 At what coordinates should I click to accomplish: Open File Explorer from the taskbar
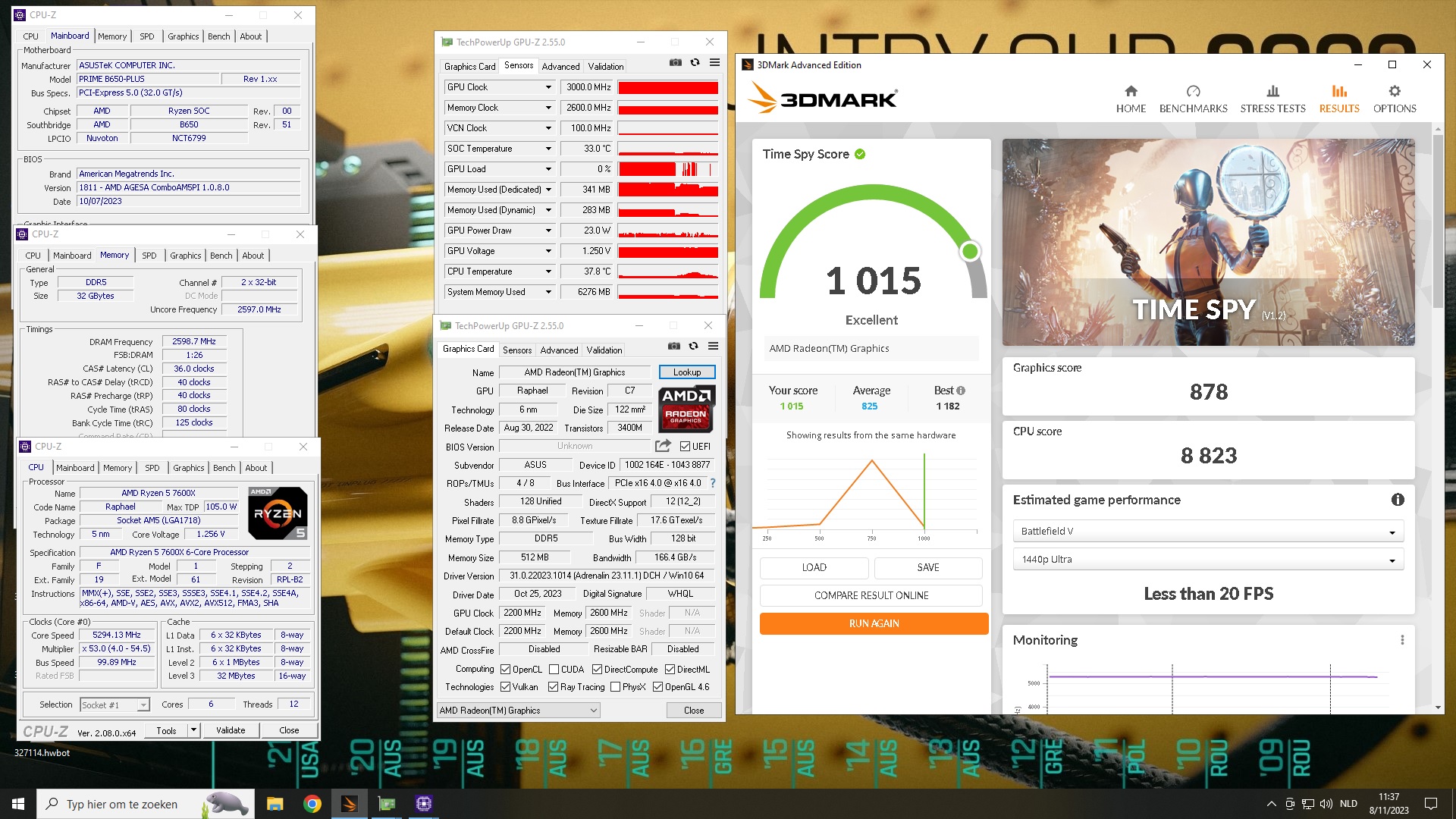(275, 804)
